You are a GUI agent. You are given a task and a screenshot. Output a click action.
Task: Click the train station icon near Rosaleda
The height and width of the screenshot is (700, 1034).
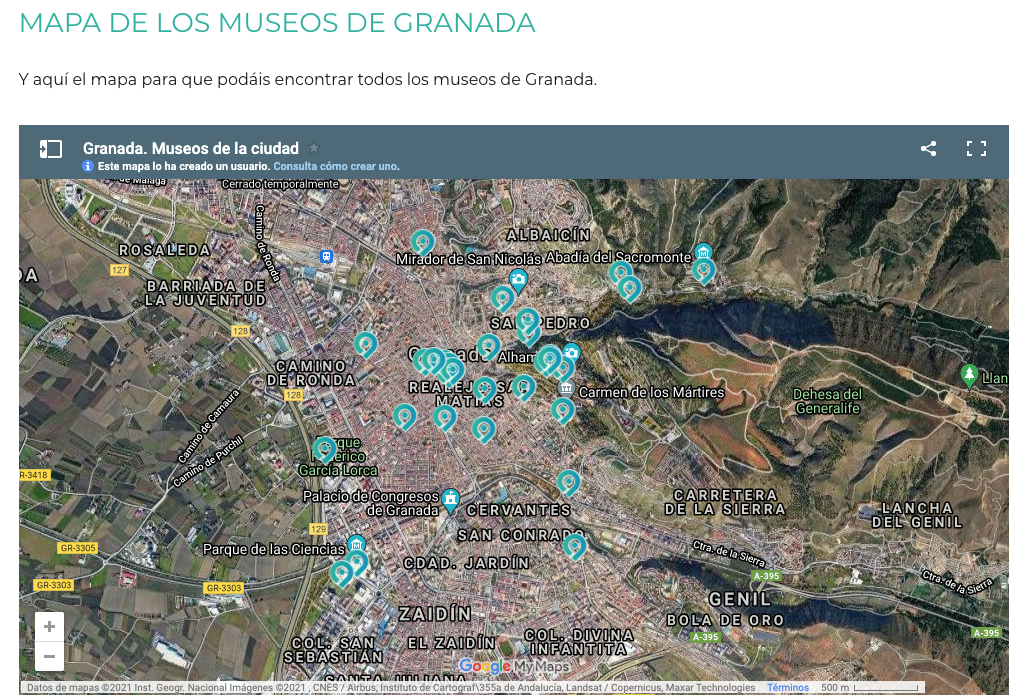point(326,256)
